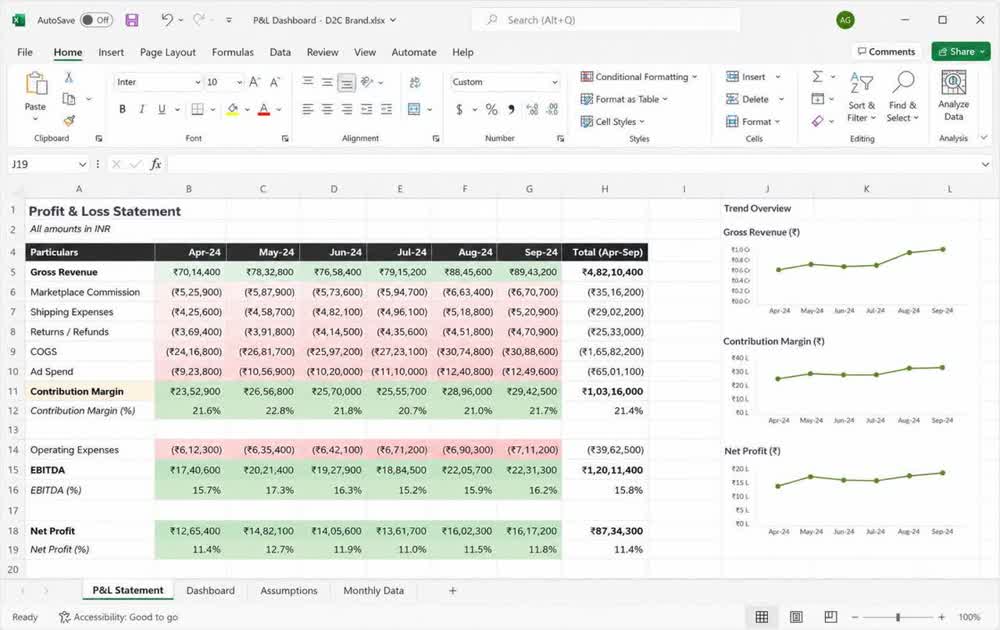The image size is (1000, 630).
Task: Select Normal view in status bar
Action: coord(761,617)
